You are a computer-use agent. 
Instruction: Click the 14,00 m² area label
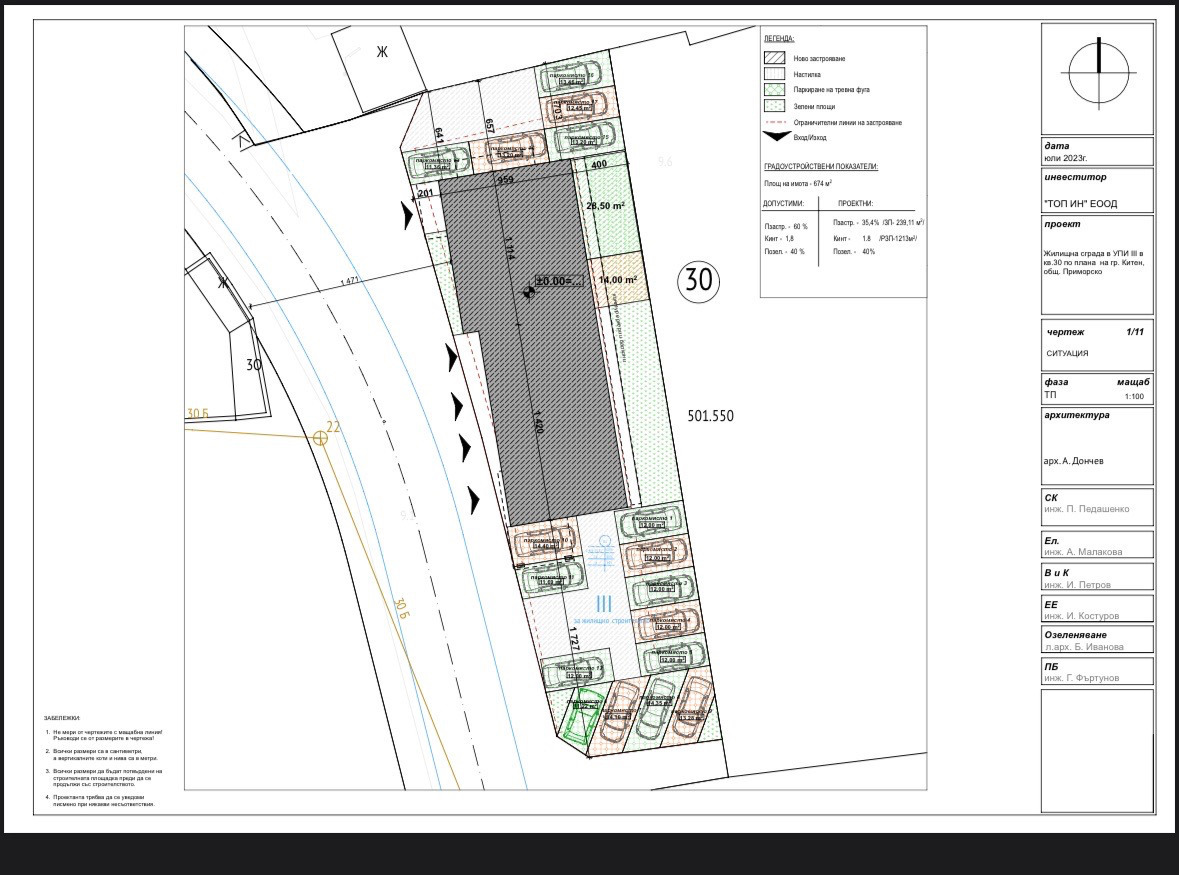(x=618, y=281)
